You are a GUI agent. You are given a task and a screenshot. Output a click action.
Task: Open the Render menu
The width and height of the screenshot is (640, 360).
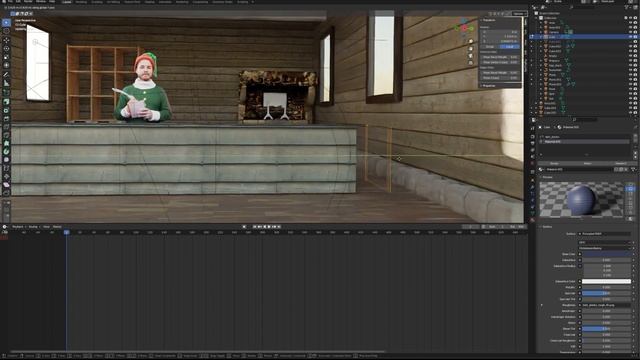click(x=28, y=2)
